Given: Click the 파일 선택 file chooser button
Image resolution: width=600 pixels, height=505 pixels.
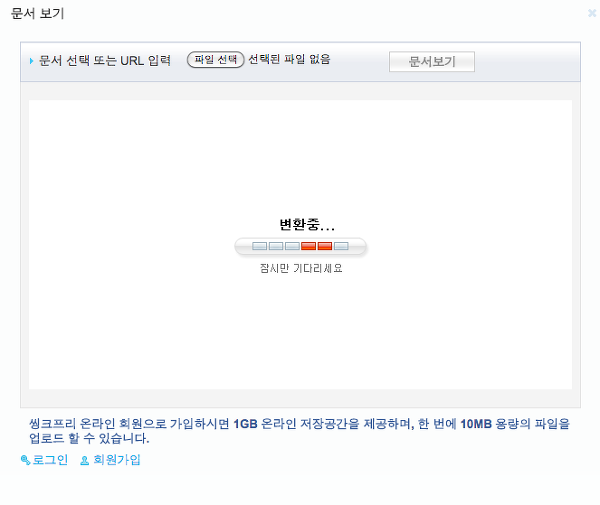Looking at the screenshot, I should [x=215, y=60].
